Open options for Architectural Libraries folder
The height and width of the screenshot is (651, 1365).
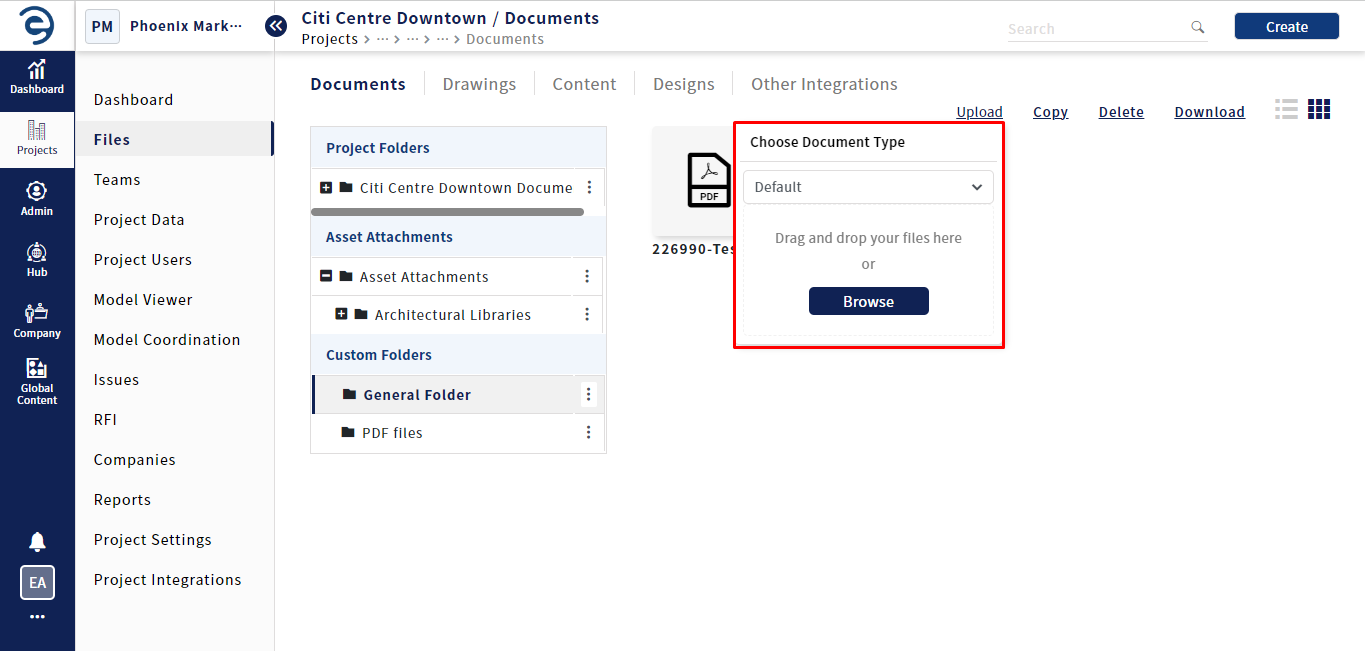pos(587,314)
